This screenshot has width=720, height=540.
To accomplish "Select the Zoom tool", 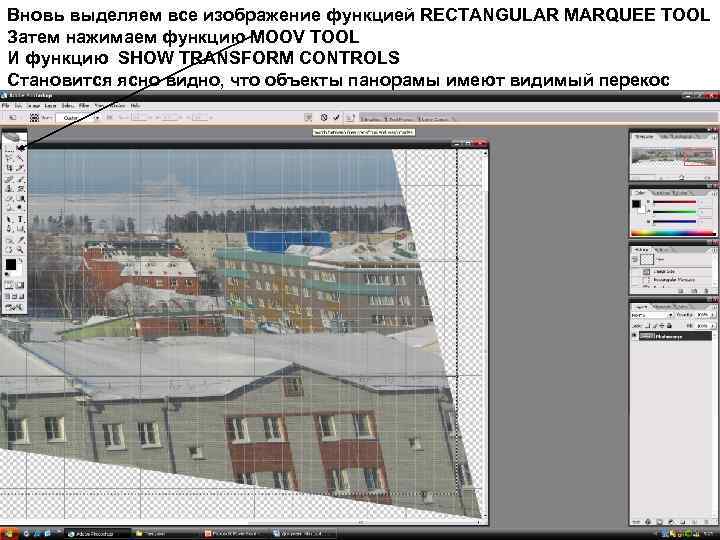I will [x=20, y=250].
